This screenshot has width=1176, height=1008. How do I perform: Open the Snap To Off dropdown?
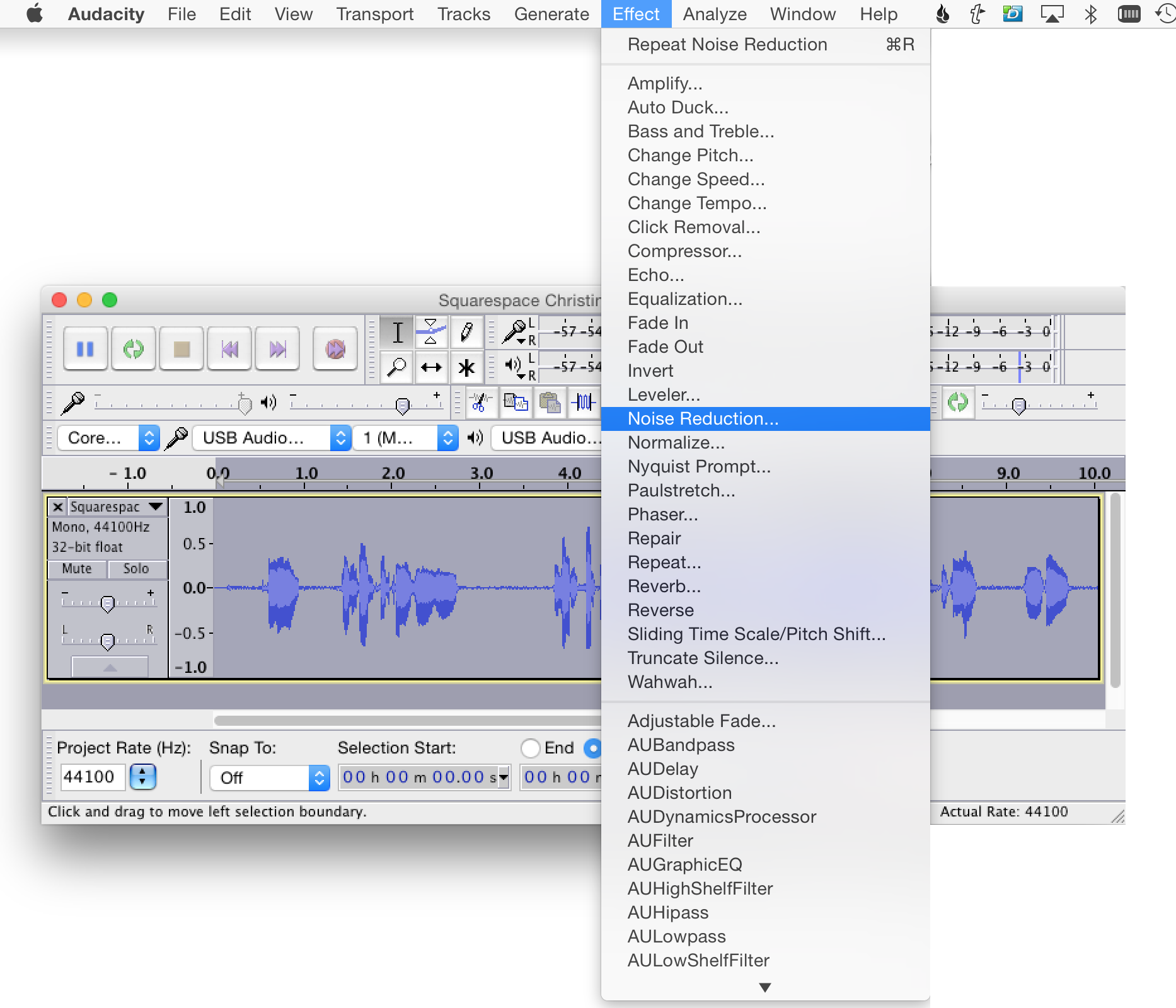coord(270,778)
